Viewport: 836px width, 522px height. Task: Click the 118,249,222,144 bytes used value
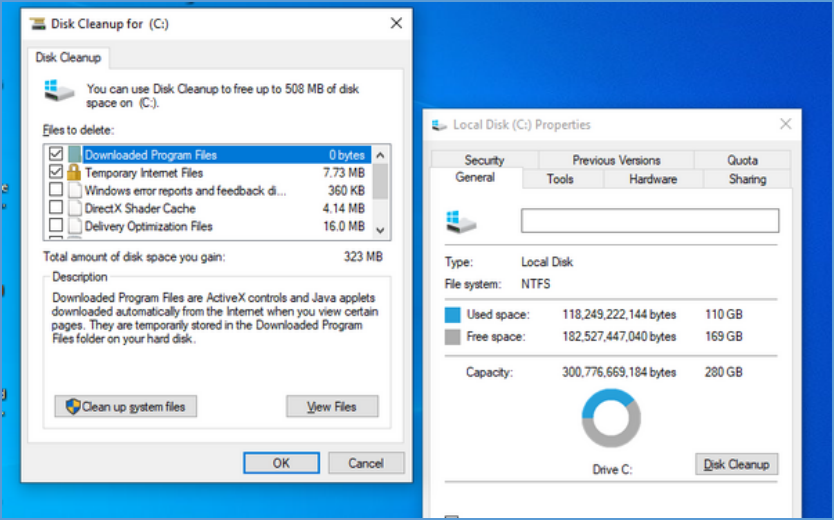point(619,315)
